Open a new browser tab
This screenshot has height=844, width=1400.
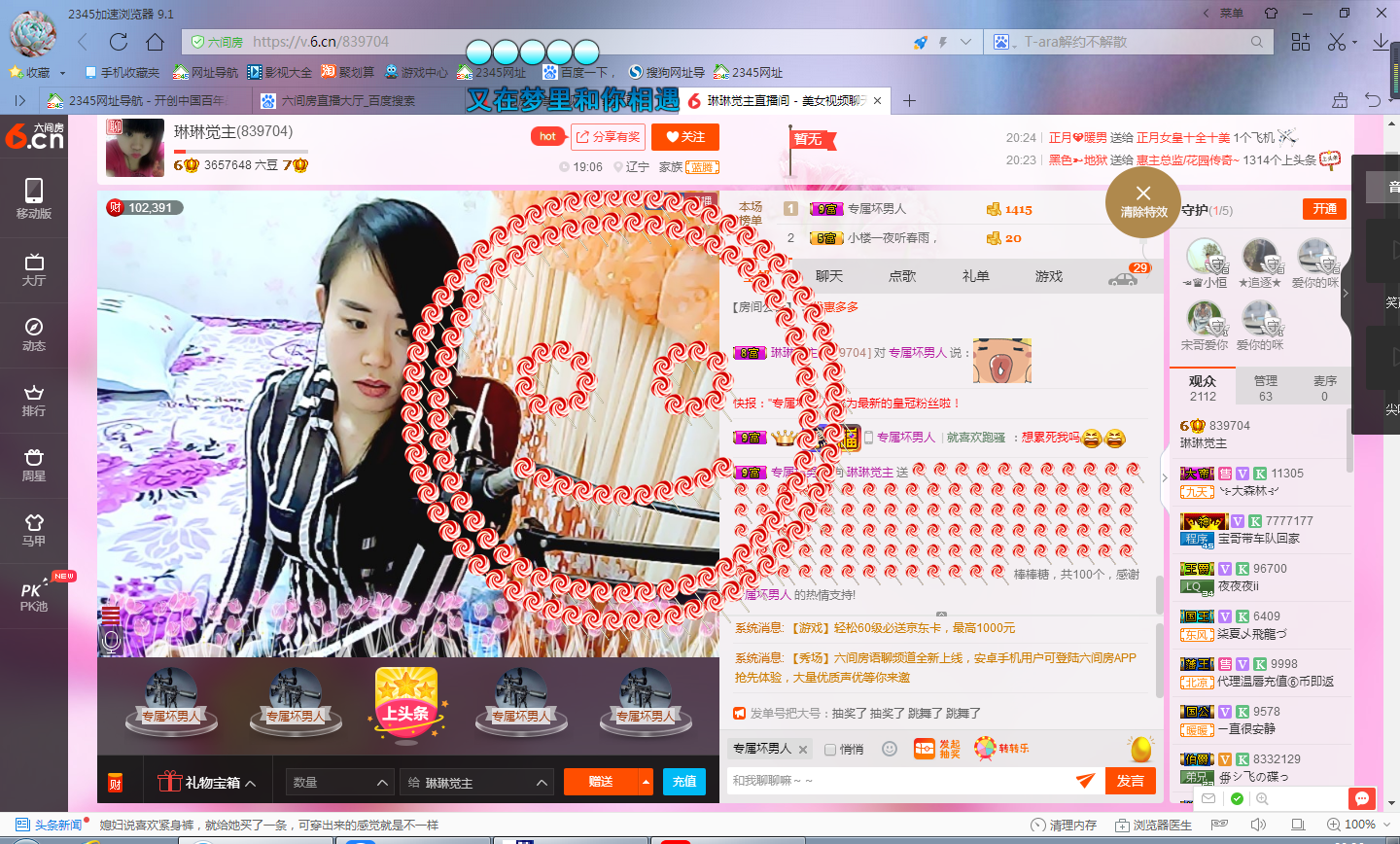(x=909, y=100)
